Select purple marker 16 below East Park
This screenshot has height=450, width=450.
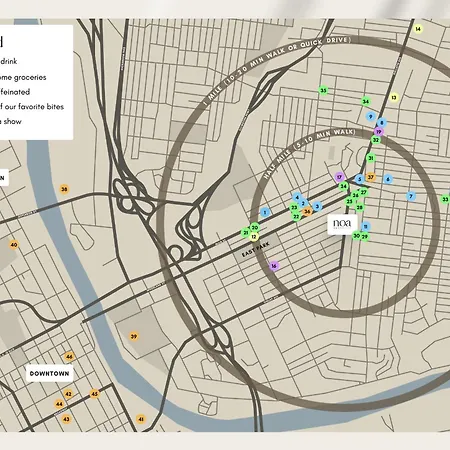coord(274,266)
